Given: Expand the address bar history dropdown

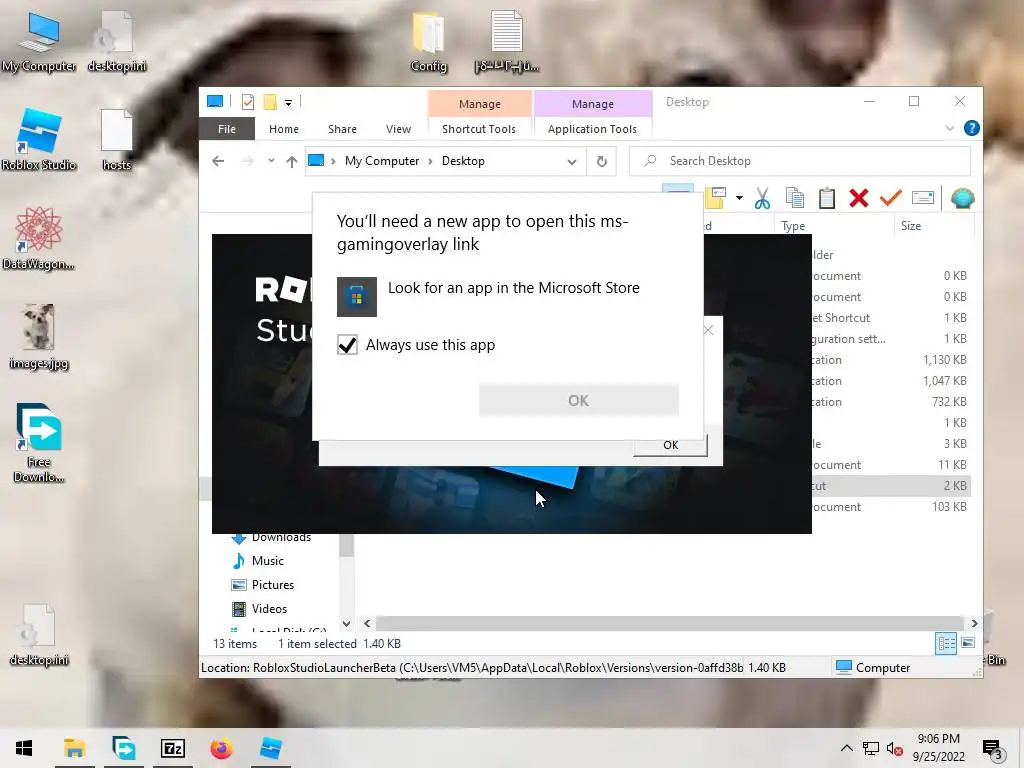Looking at the screenshot, I should 571,161.
